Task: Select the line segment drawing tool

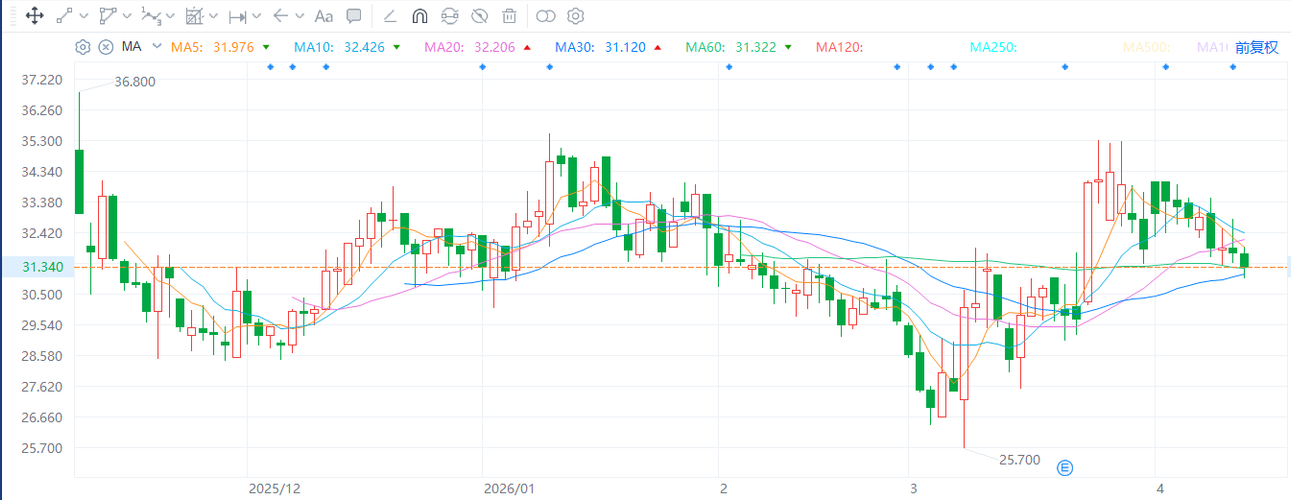Action: coord(64,16)
